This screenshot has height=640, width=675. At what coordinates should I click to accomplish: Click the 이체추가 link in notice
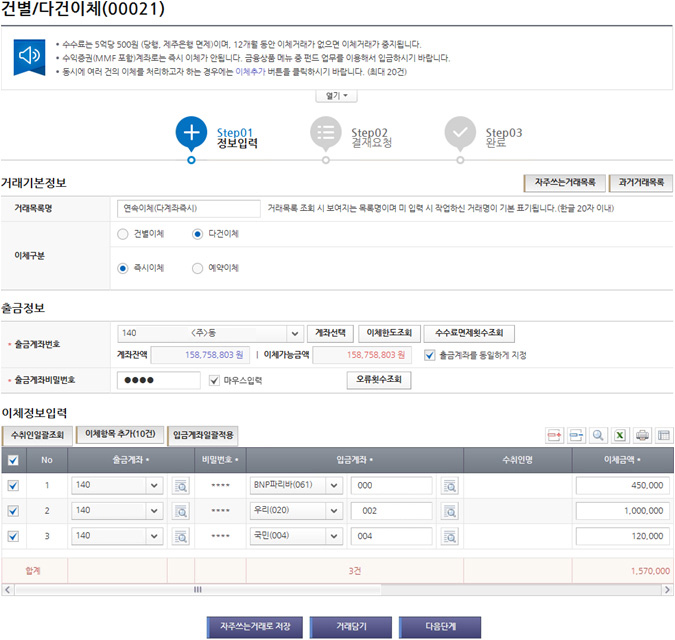pyautogui.click(x=250, y=71)
